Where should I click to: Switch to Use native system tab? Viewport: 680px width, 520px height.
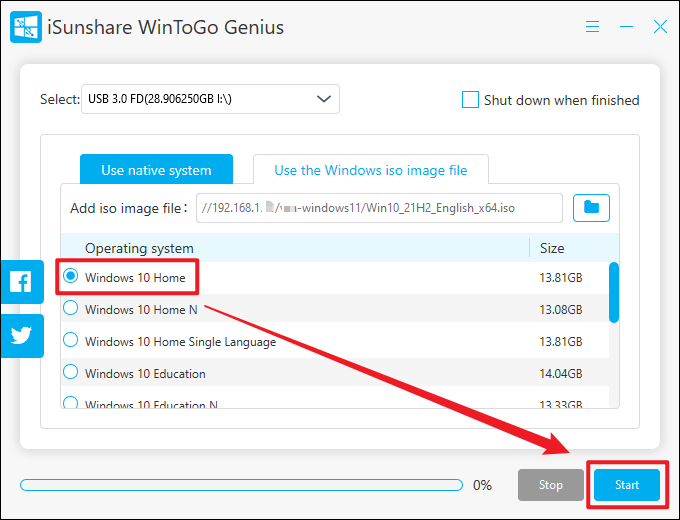[156, 170]
